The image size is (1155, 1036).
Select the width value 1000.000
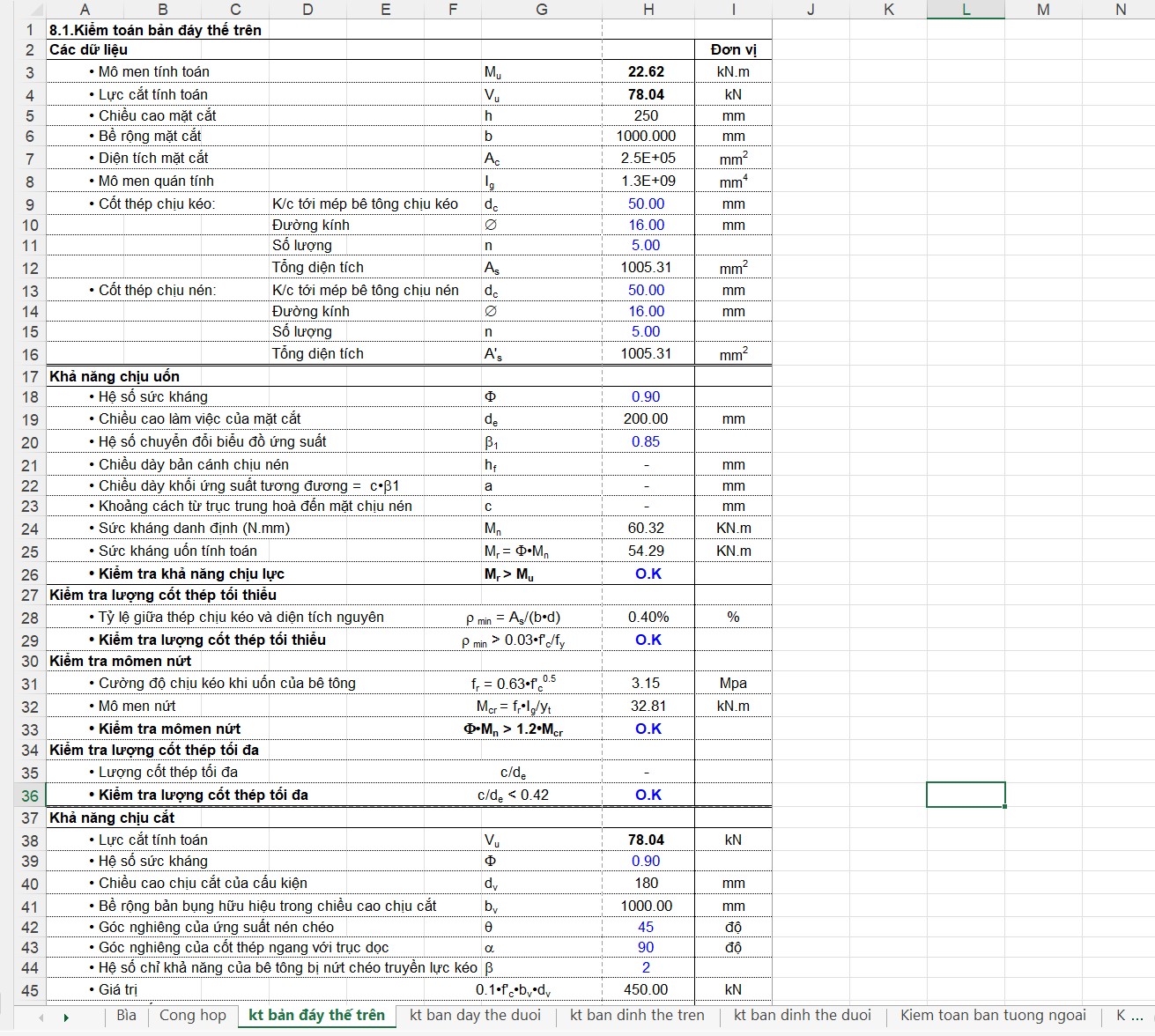tap(646, 136)
